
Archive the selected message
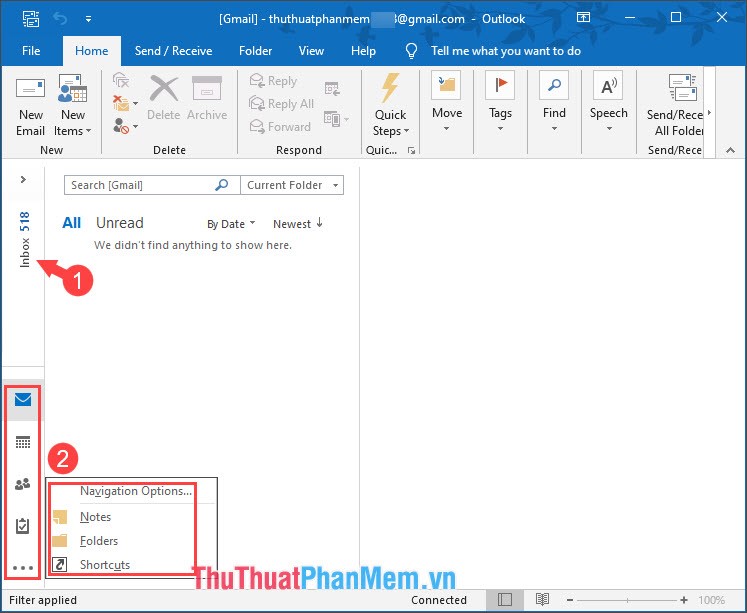click(x=207, y=98)
